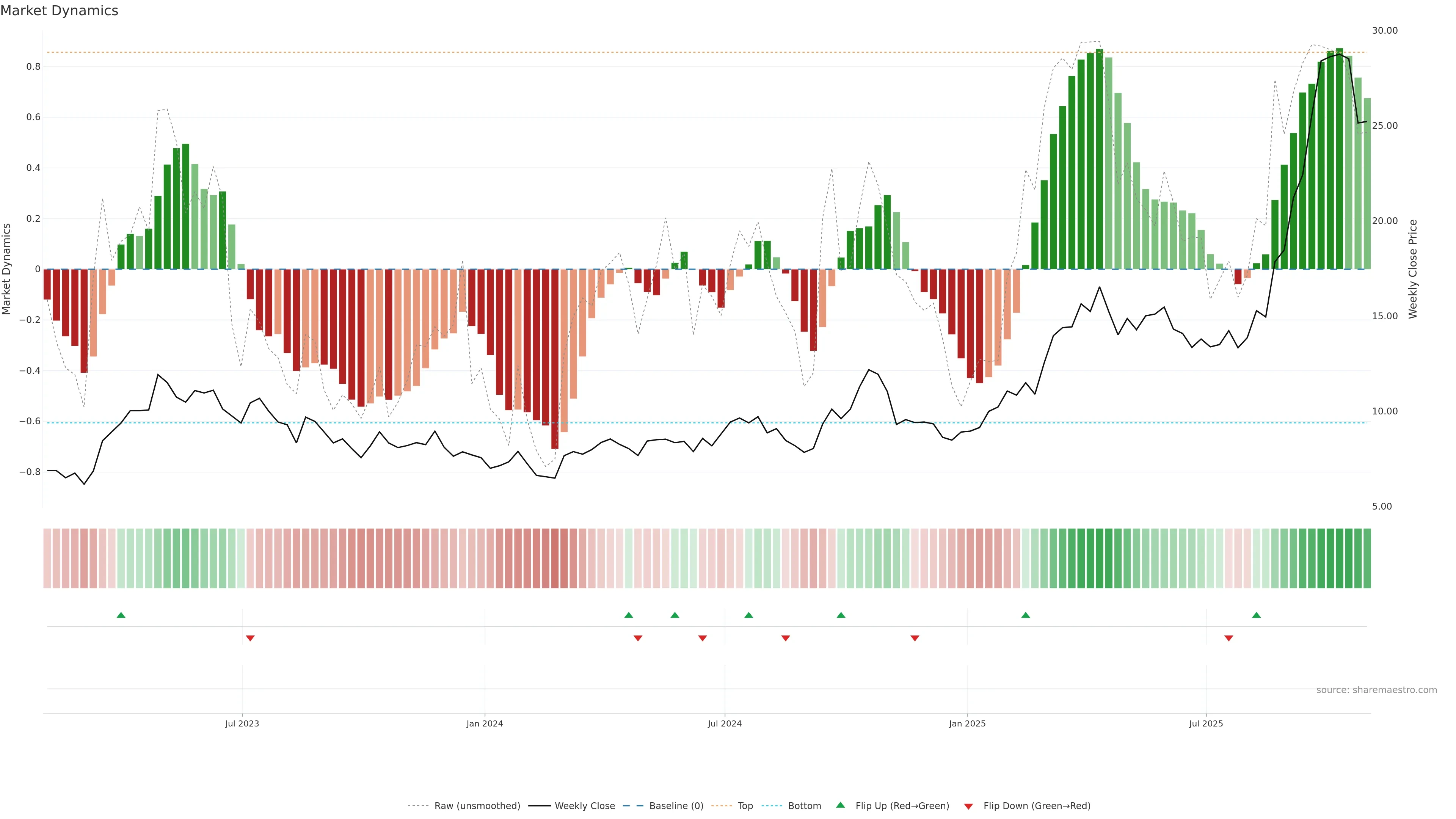1456x819 pixels.
Task: Click the green Flip Up triangle icon in legend
Action: [841, 805]
